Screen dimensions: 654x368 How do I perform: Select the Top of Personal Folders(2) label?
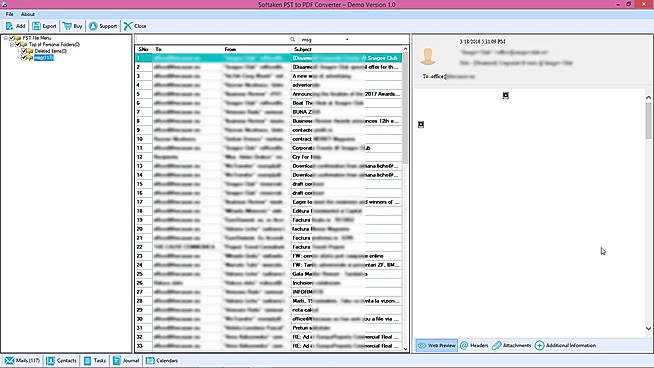click(x=54, y=44)
